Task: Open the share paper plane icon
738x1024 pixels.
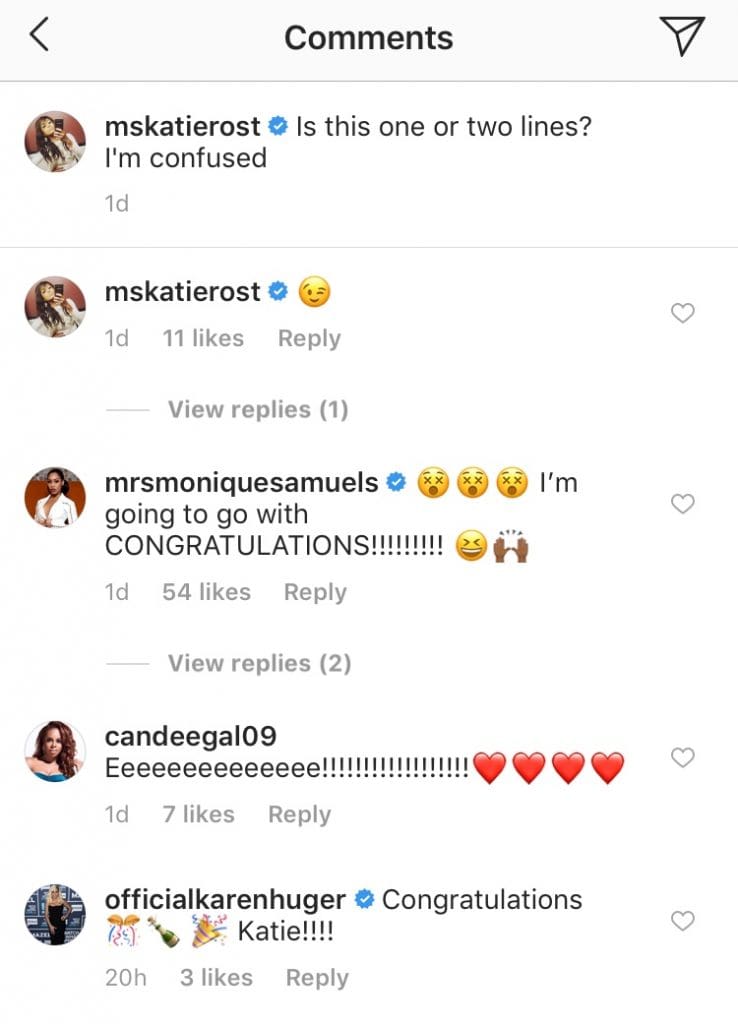Action: click(684, 35)
